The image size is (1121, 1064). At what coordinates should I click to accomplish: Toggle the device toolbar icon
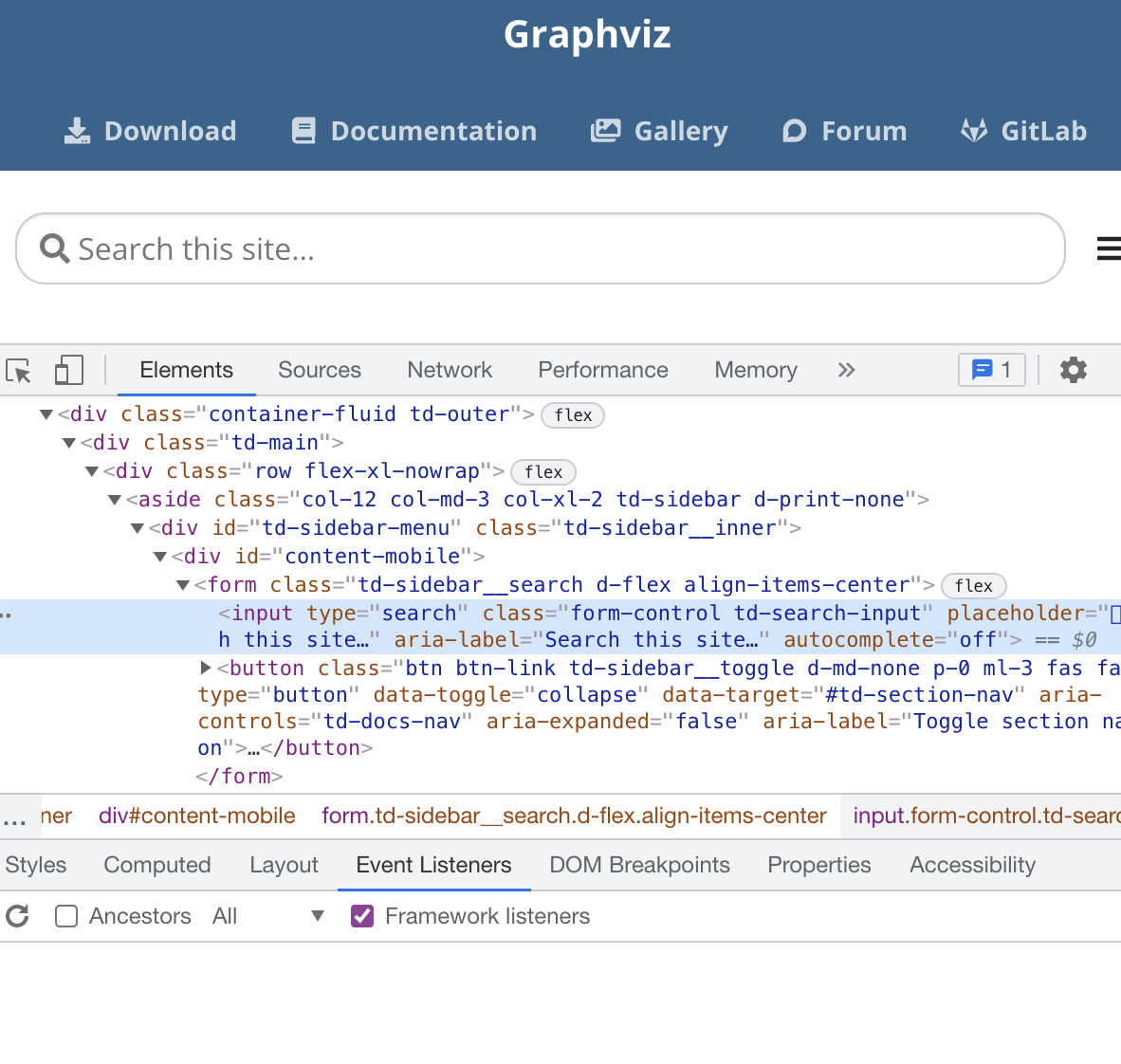tap(68, 370)
